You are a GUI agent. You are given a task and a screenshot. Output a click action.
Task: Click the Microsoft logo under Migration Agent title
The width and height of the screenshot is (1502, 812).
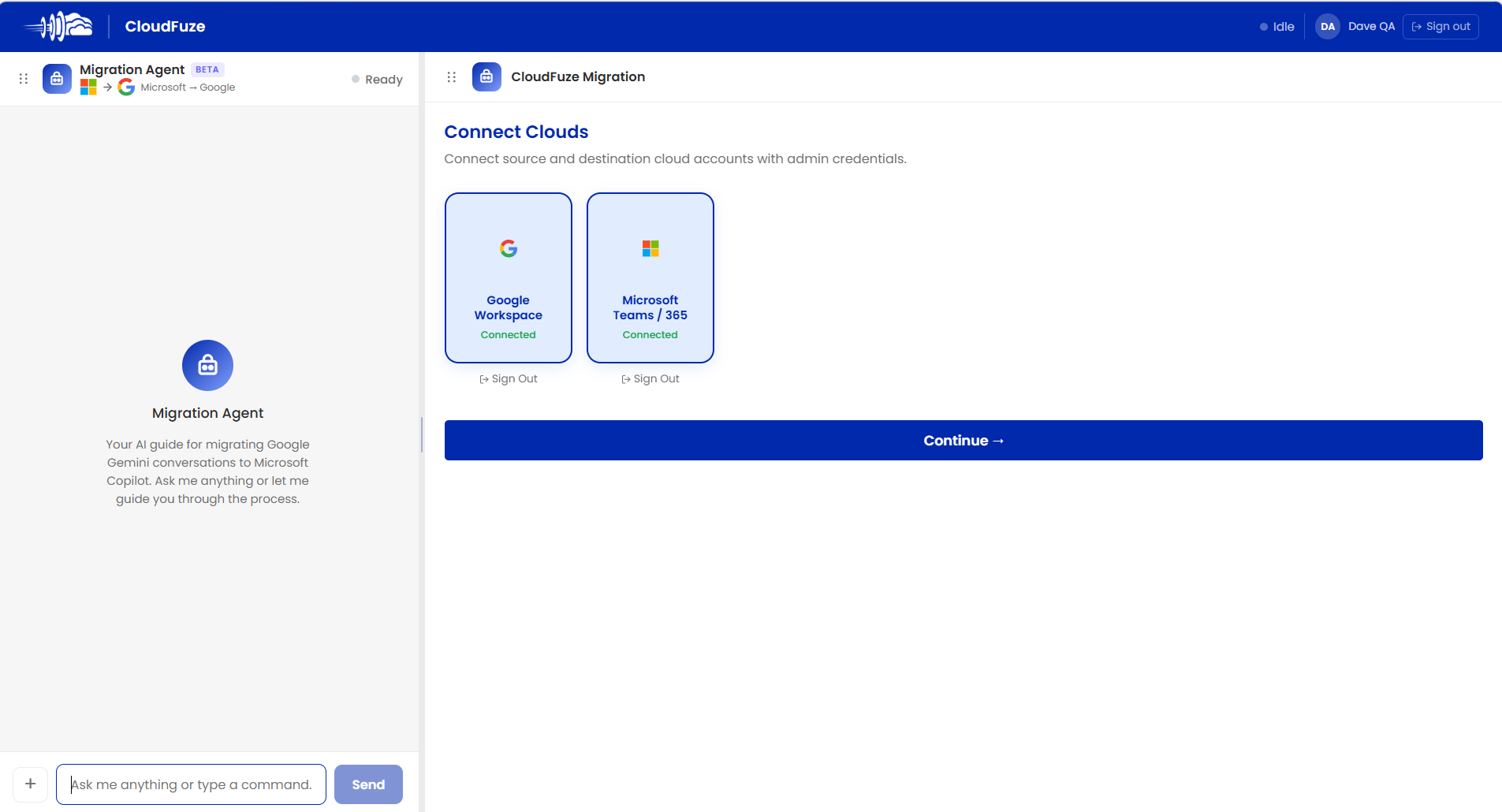(88, 88)
